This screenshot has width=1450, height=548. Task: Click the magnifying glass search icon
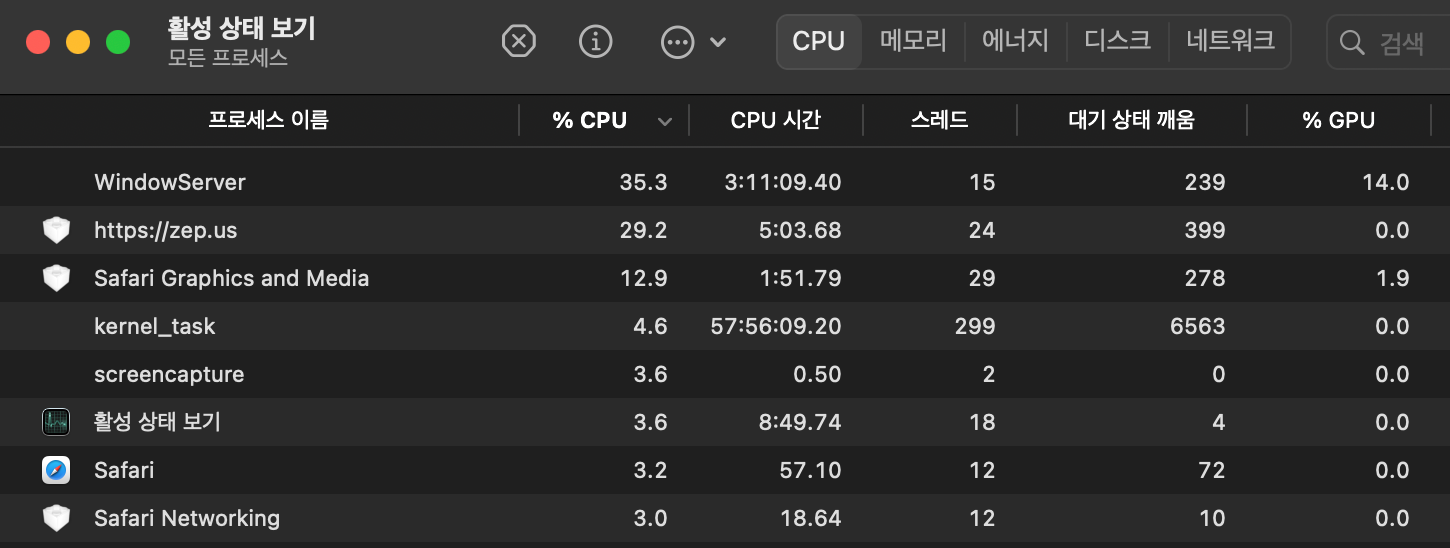(1352, 42)
